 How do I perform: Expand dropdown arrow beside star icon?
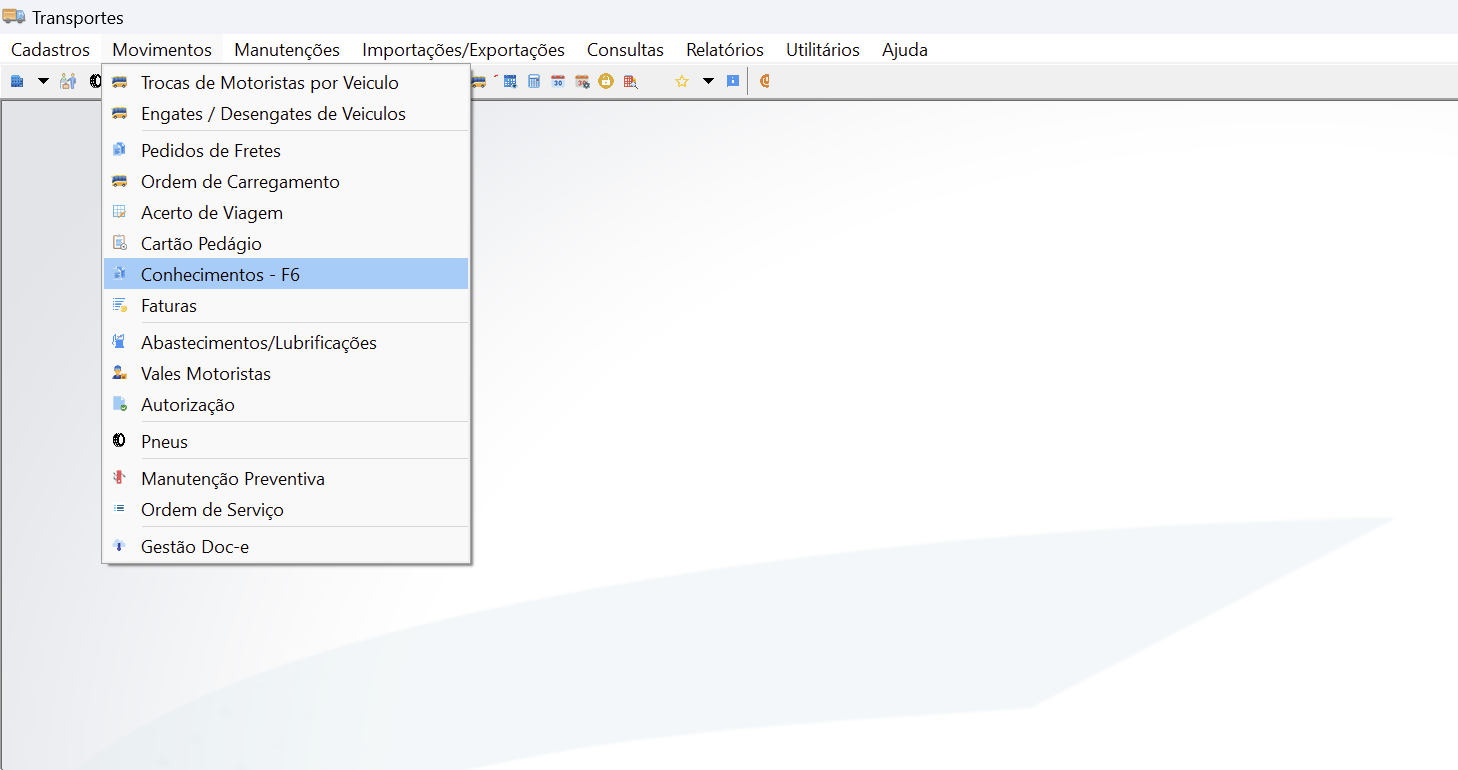pos(708,81)
